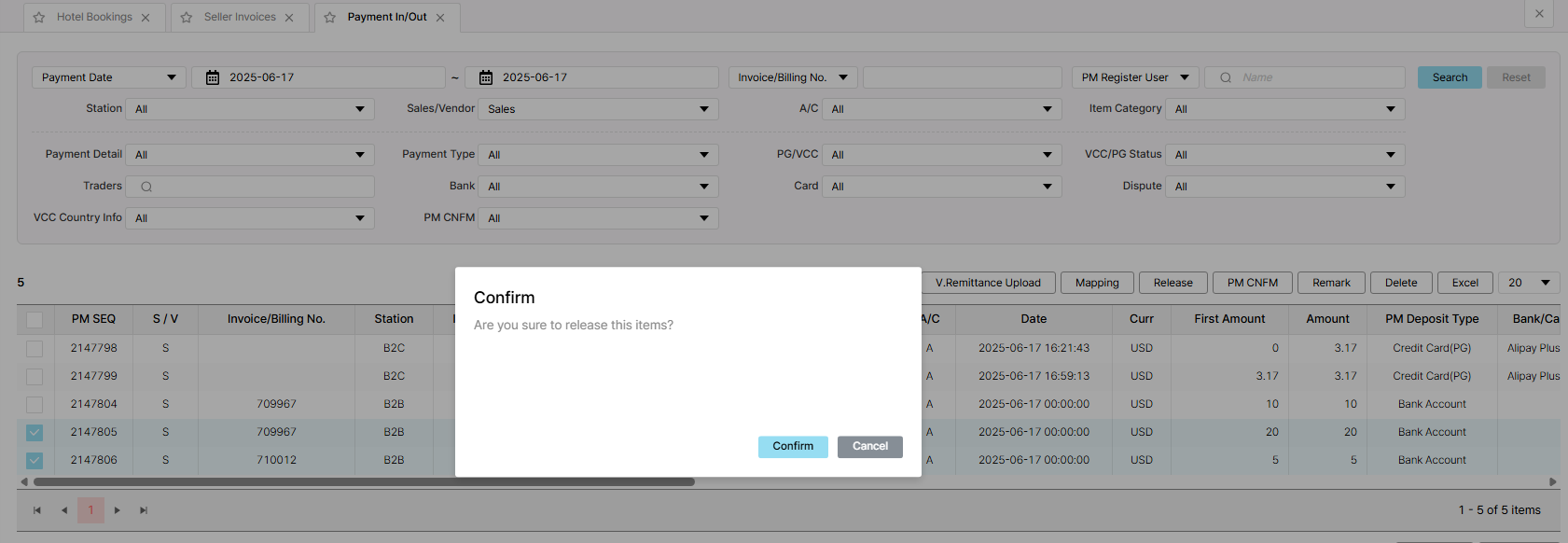
Task: Click the Reset button
Action: pyautogui.click(x=1516, y=77)
